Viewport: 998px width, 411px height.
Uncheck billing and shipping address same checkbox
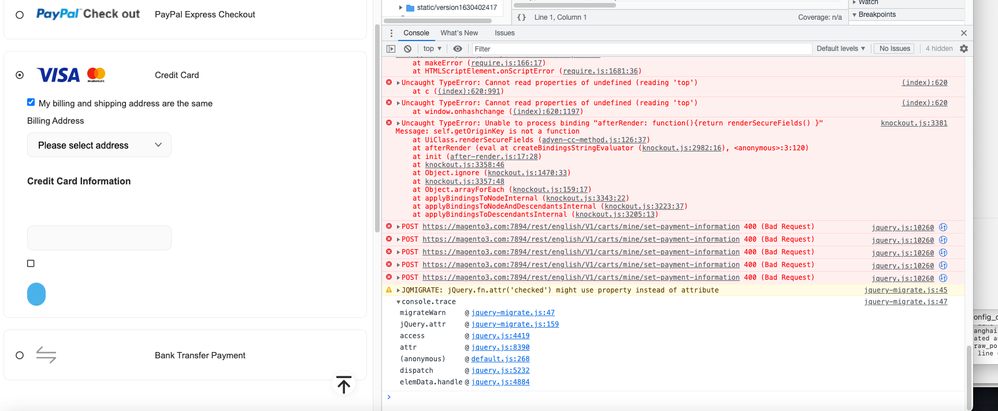tap(31, 103)
